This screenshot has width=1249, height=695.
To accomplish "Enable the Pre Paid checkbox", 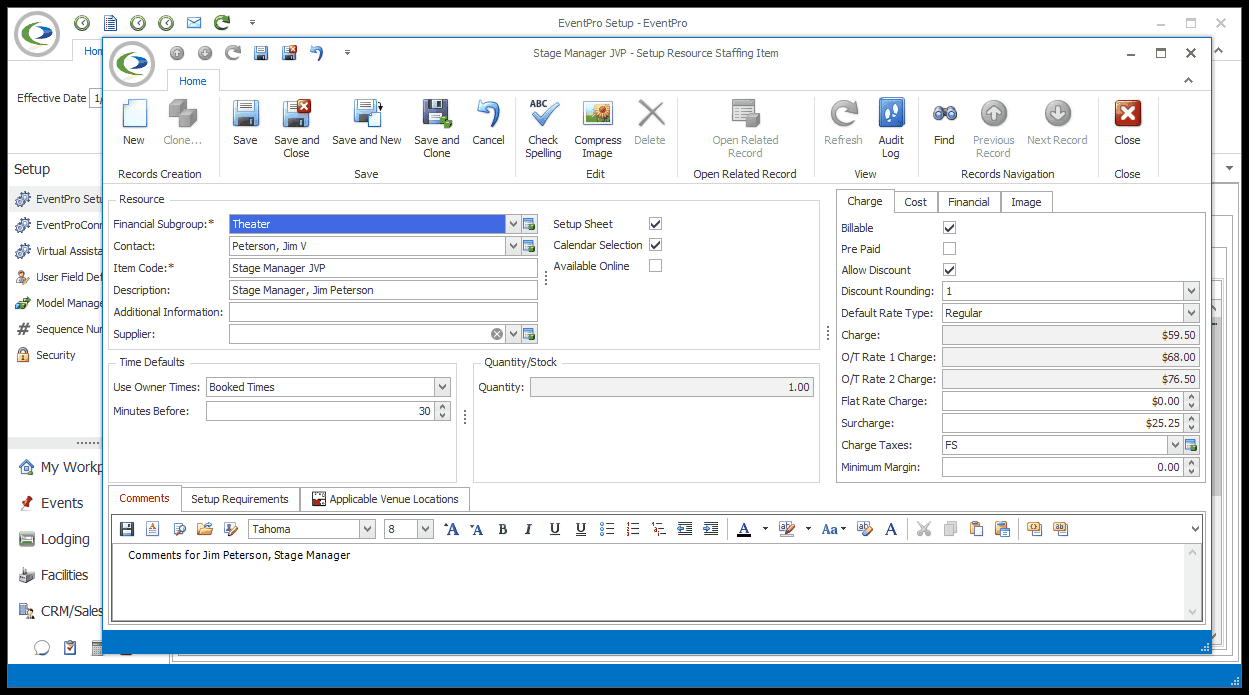I will (x=949, y=249).
